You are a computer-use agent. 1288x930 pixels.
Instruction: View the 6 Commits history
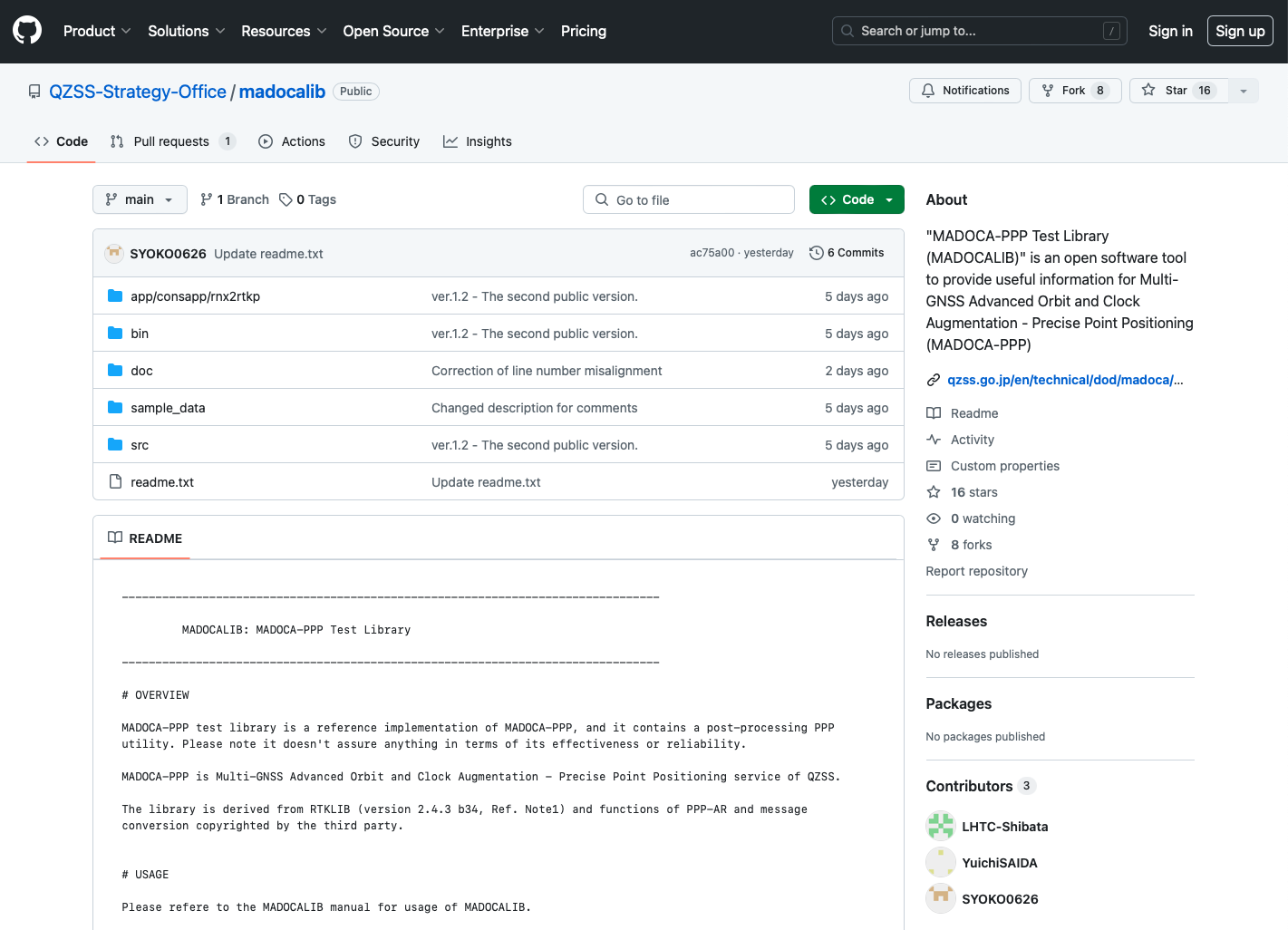tap(847, 253)
